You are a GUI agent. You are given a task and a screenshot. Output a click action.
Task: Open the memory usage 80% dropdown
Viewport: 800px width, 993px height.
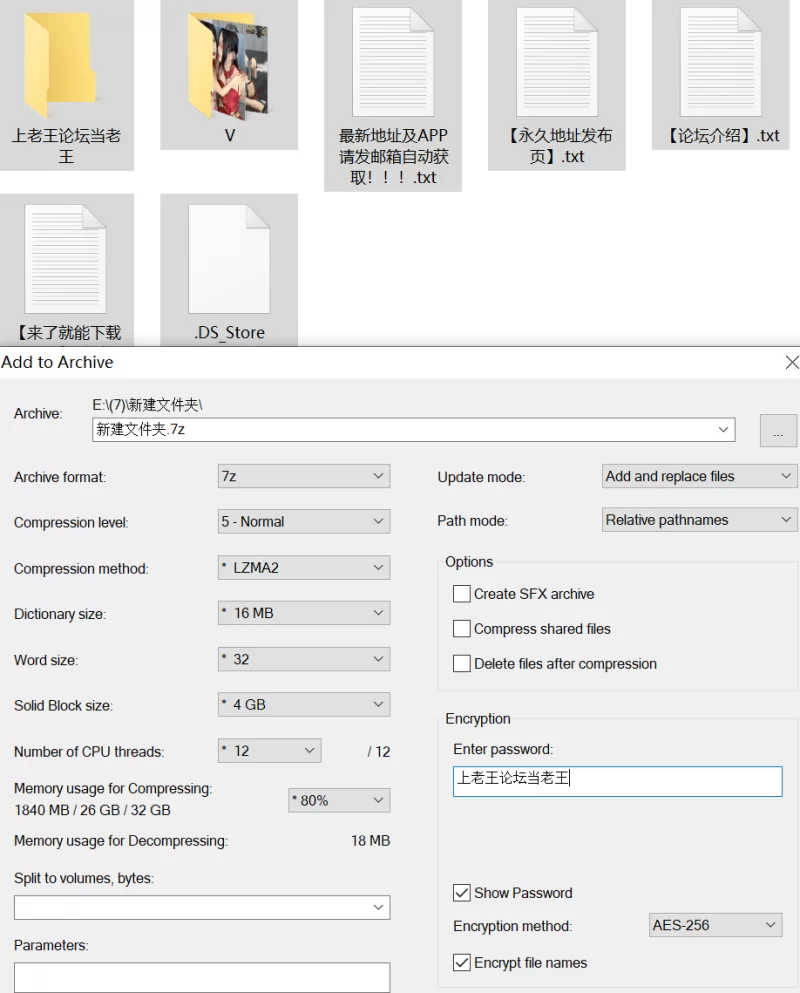(x=340, y=800)
